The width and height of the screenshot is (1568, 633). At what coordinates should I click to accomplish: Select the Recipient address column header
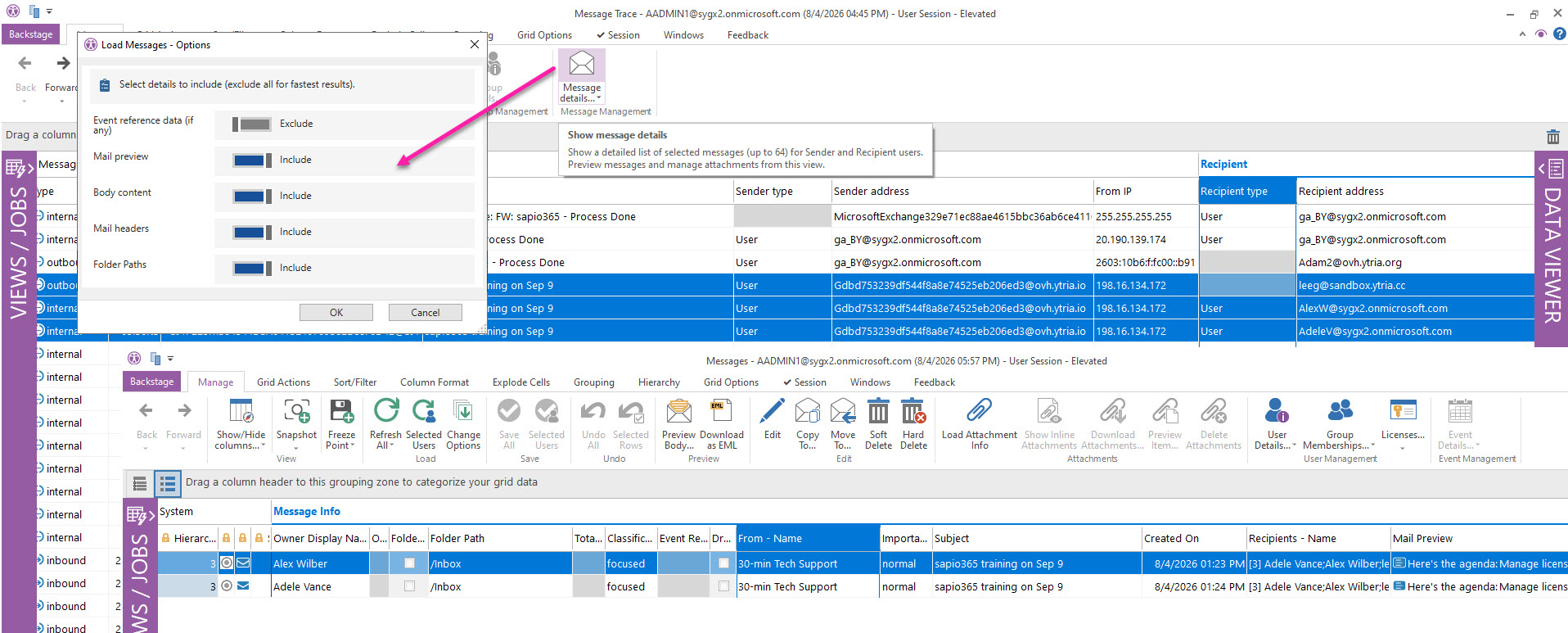coord(1415,191)
